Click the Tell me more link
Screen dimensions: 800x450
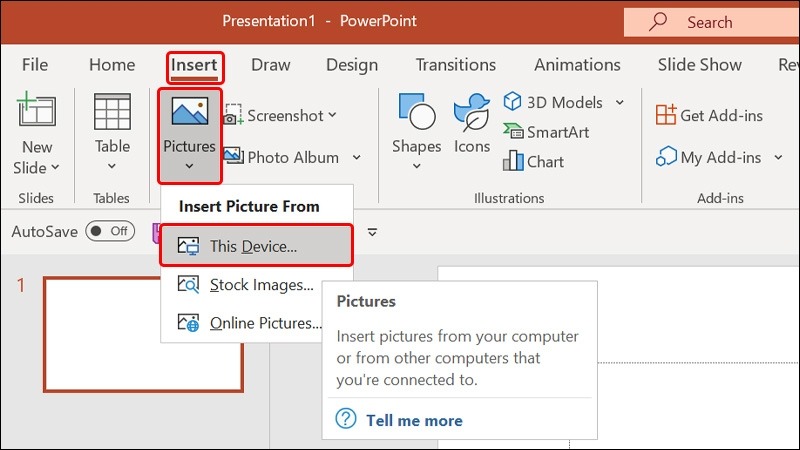[x=414, y=420]
